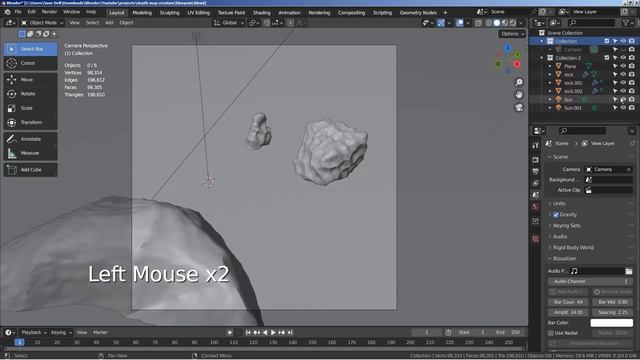Open the file browser for Audio Path
Viewport: 640px width, 360px height.
click(x=629, y=271)
